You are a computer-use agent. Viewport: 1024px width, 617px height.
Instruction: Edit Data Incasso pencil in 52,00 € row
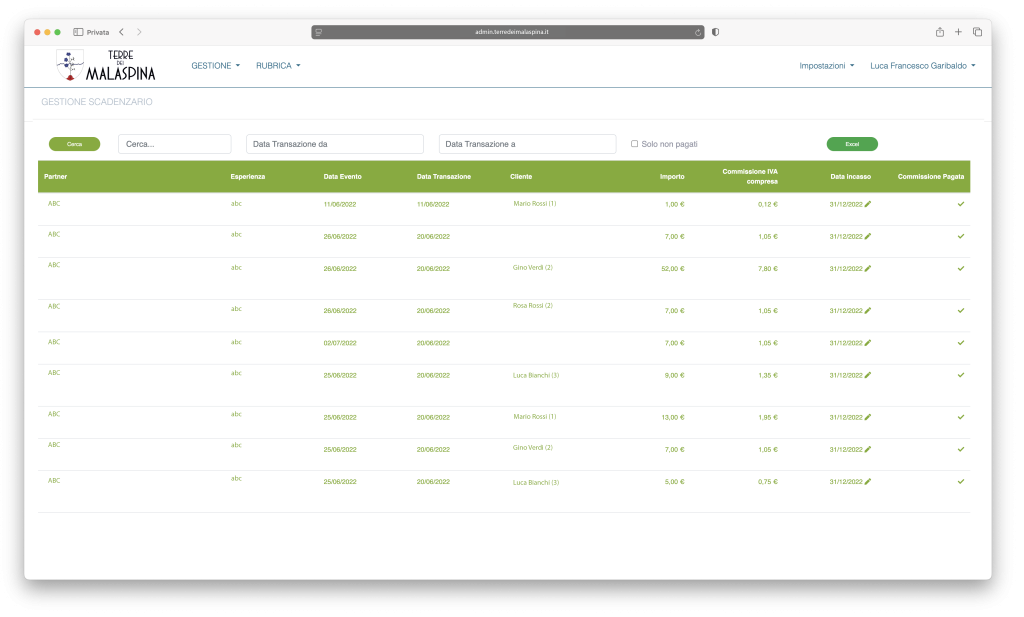point(868,268)
